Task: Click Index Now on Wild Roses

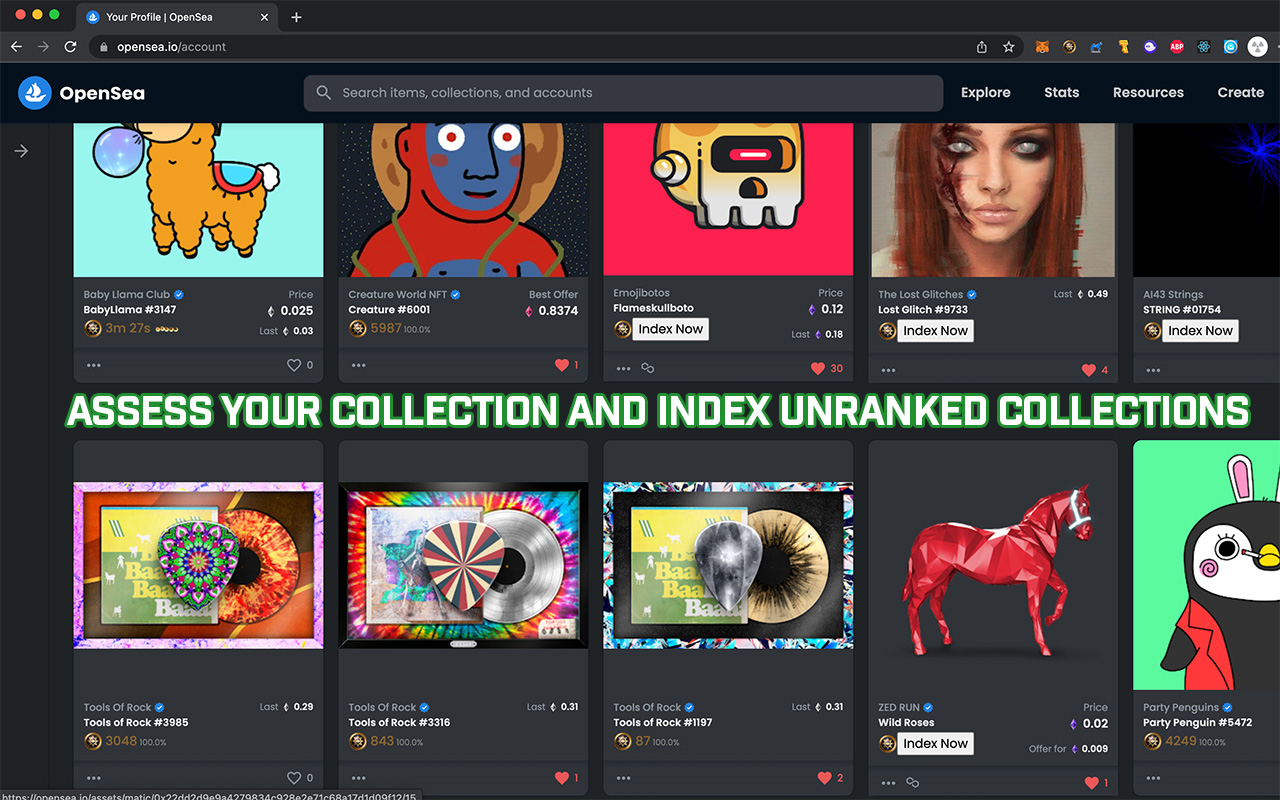Action: click(x=936, y=744)
